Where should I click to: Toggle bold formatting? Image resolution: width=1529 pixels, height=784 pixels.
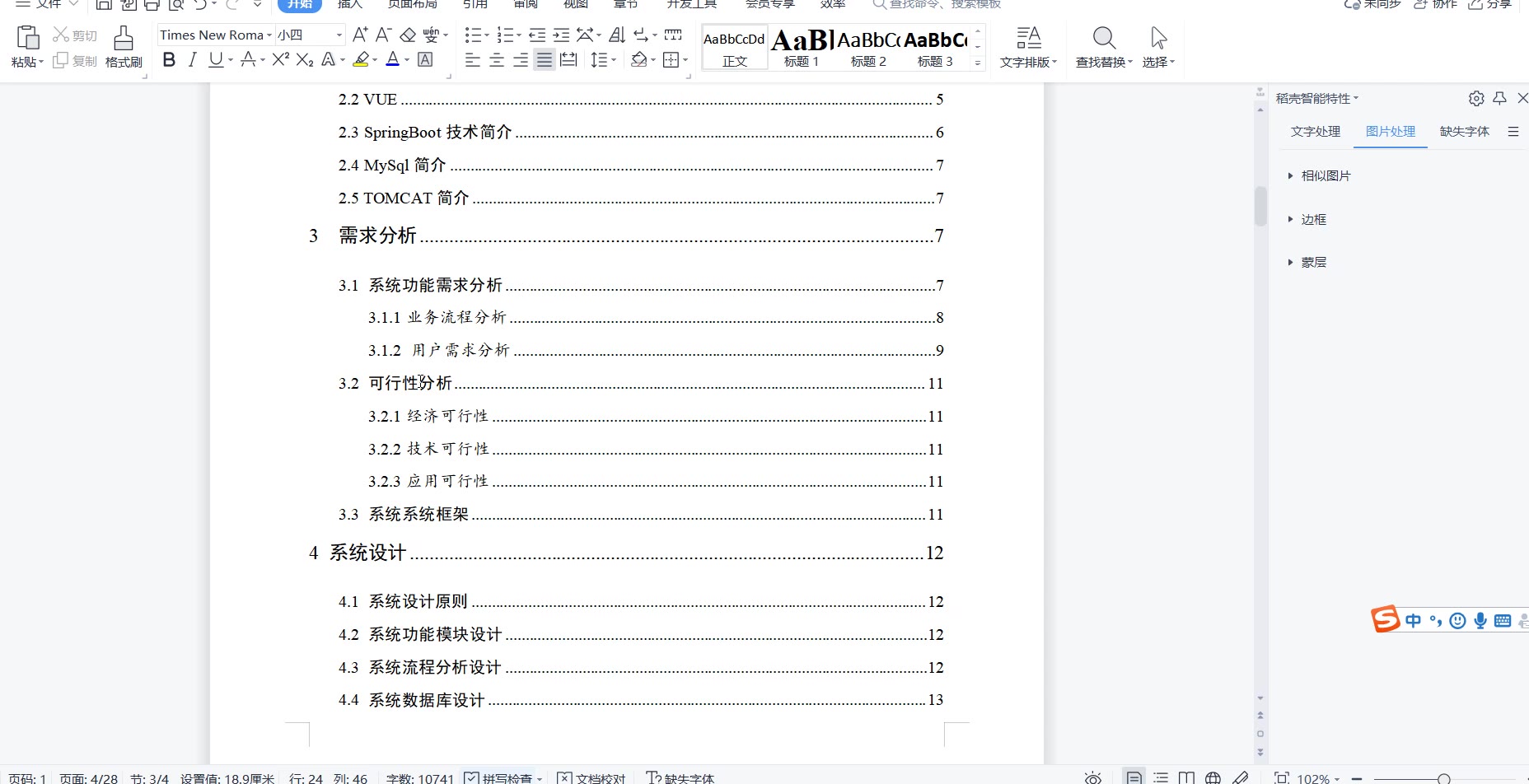click(169, 59)
